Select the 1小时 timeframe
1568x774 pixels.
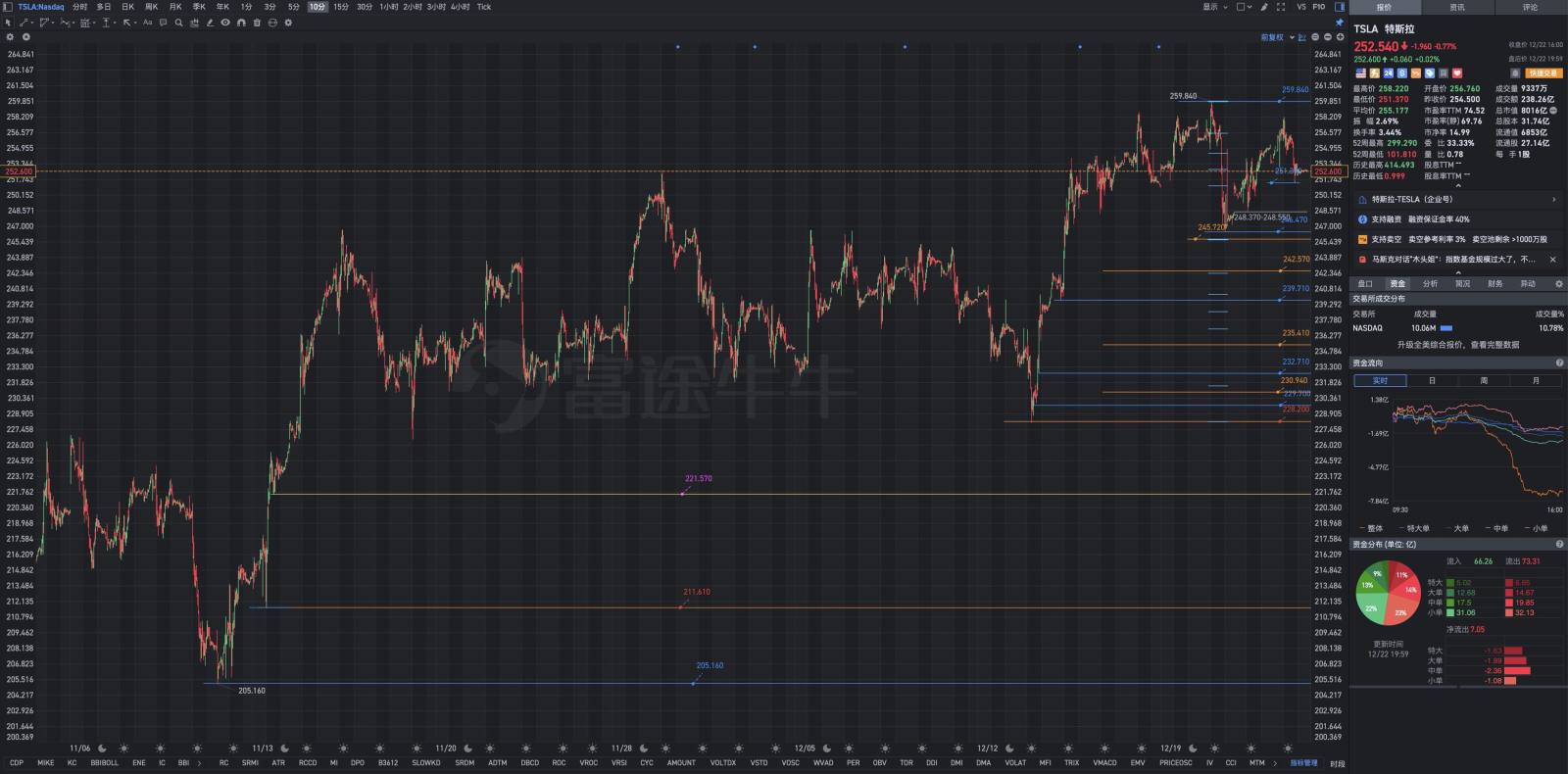click(x=388, y=7)
